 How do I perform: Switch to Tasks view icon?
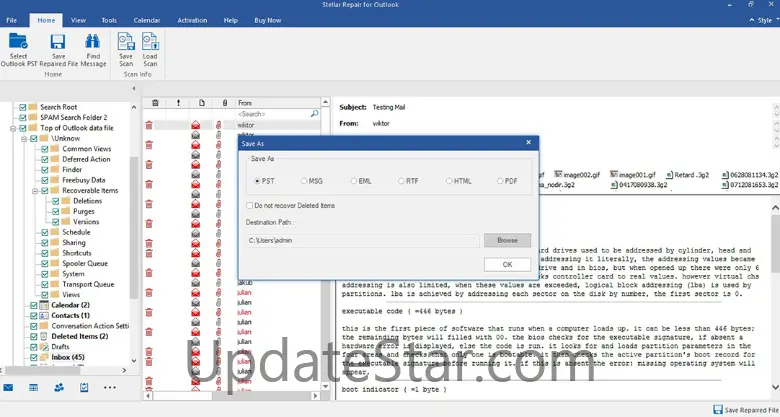(x=84, y=387)
